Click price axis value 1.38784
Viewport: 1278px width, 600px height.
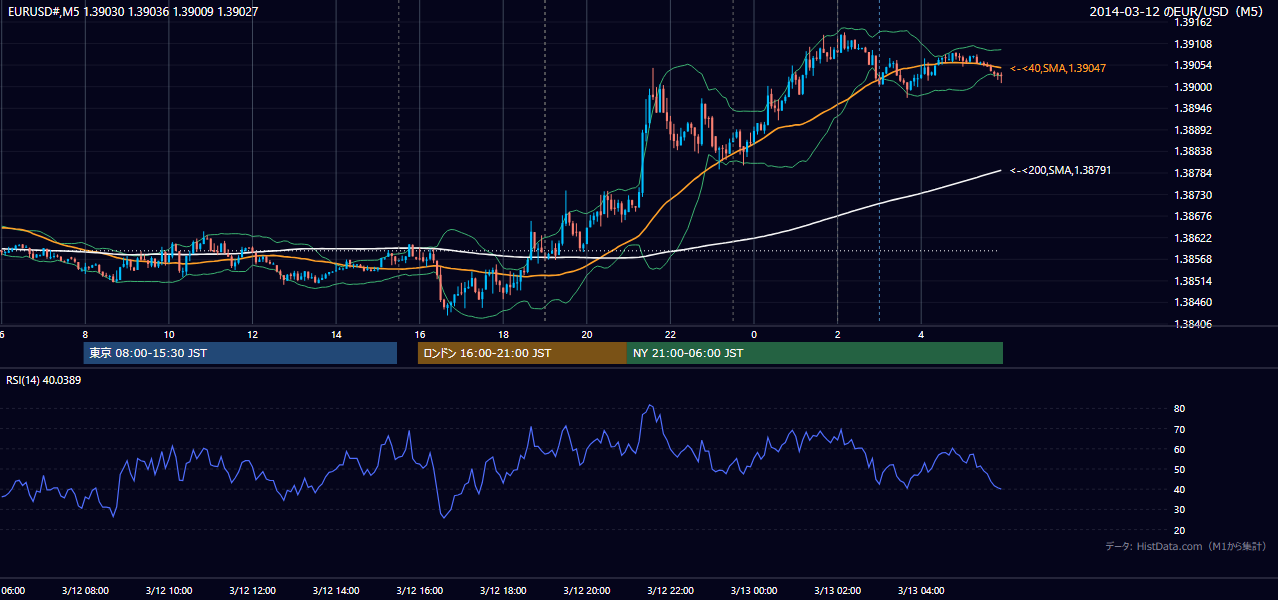tap(1192, 173)
